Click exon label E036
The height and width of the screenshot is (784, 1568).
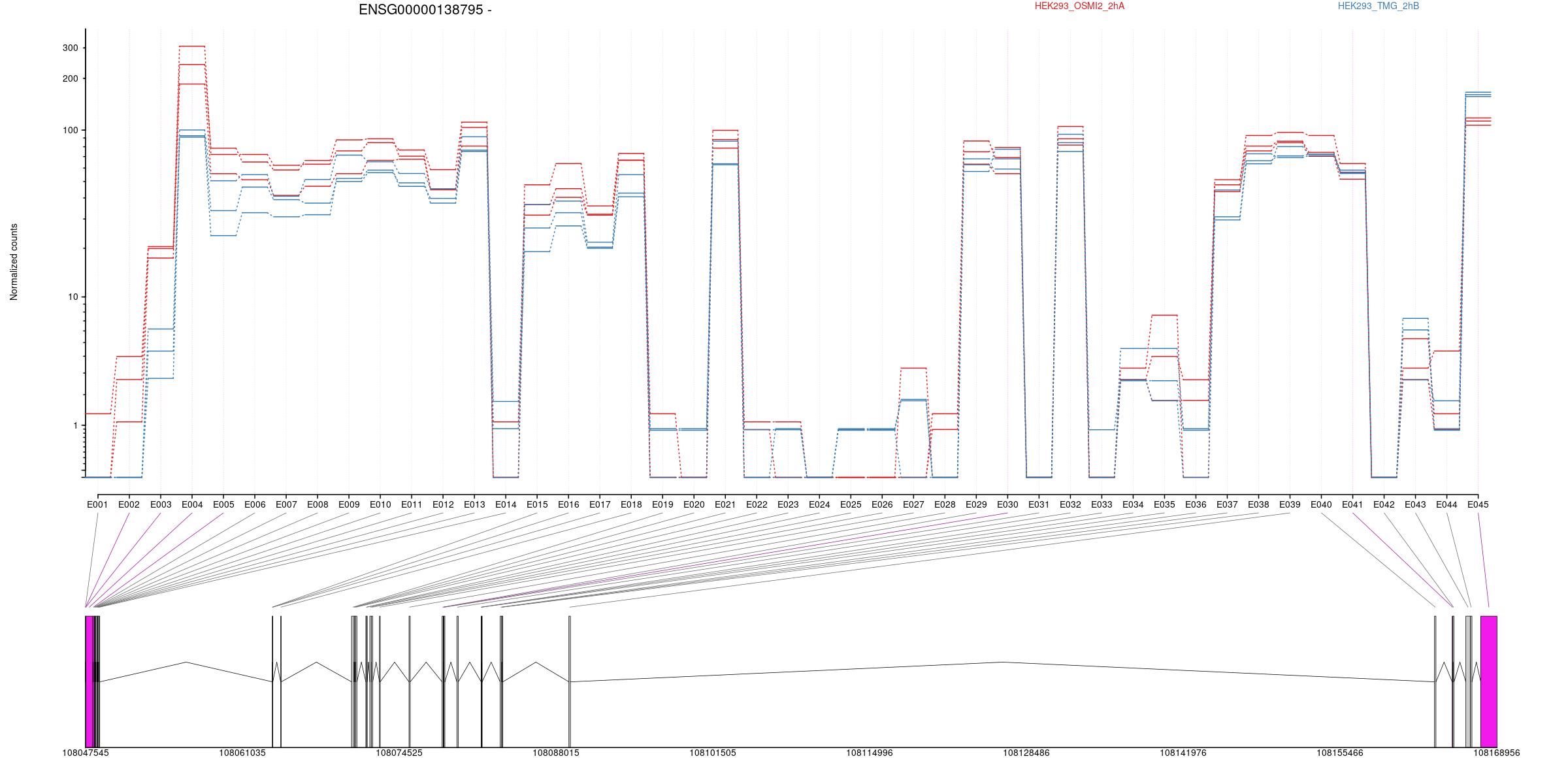[x=1196, y=504]
